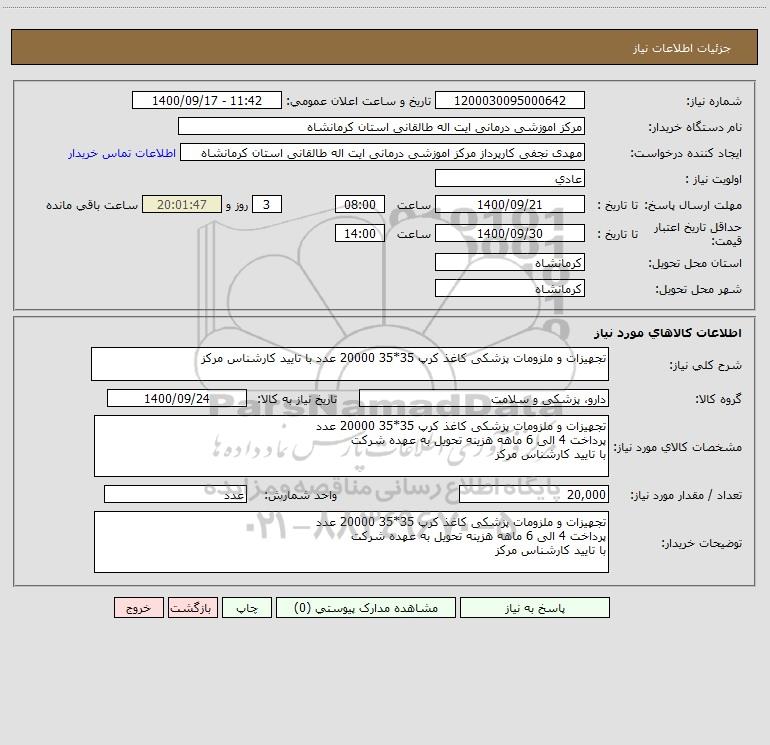Click the quantity field 20,000

pos(534,495)
